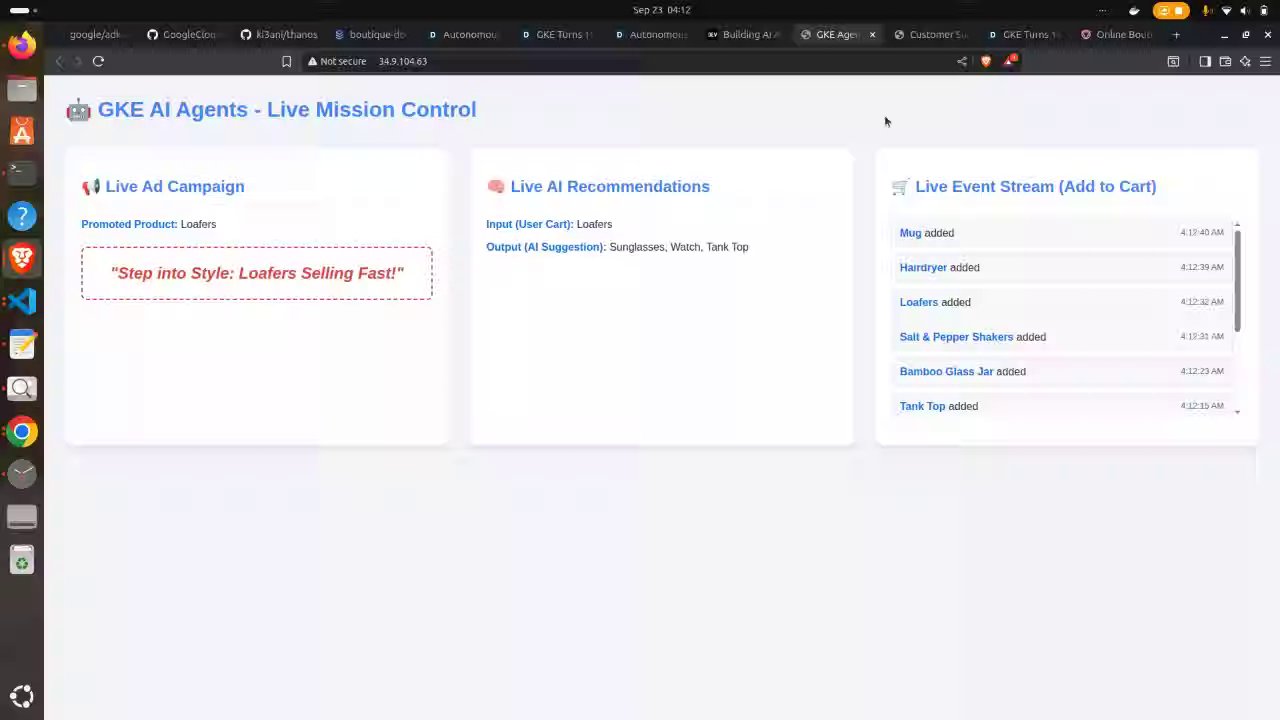Bookmark this page

[x=286, y=61]
